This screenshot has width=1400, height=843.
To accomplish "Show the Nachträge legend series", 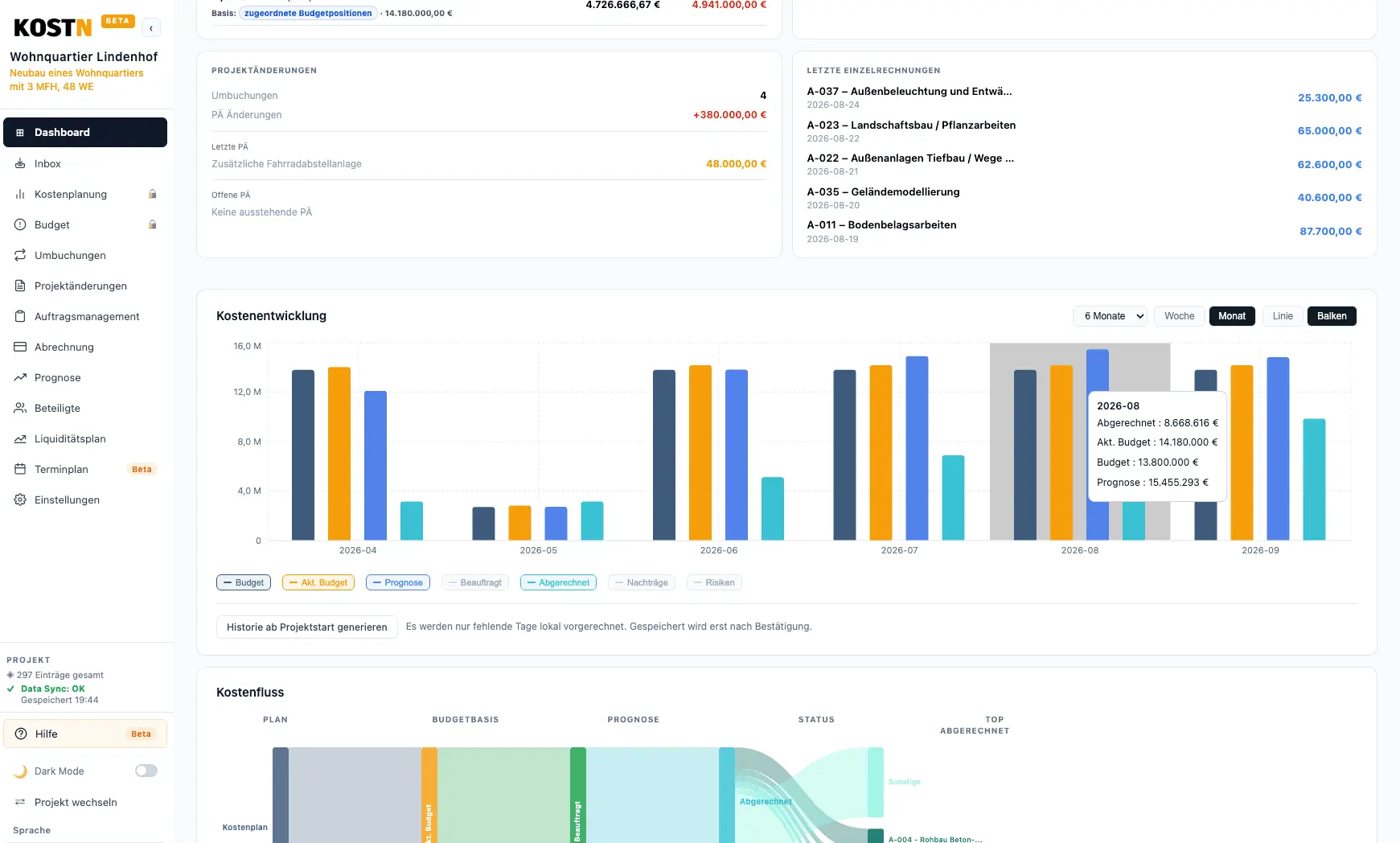I will (642, 582).
